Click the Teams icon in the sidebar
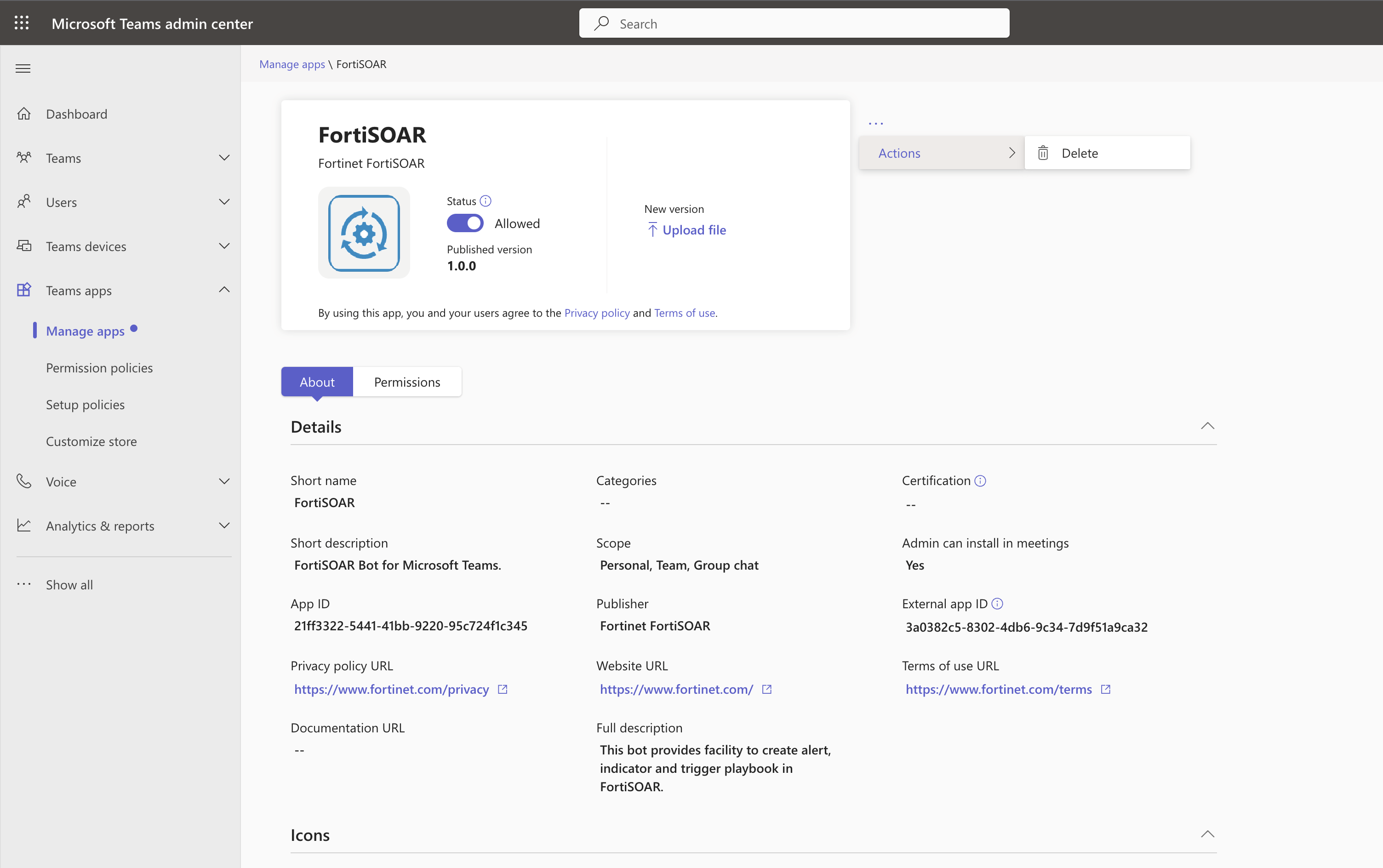Viewport: 1383px width, 868px height. click(23, 157)
